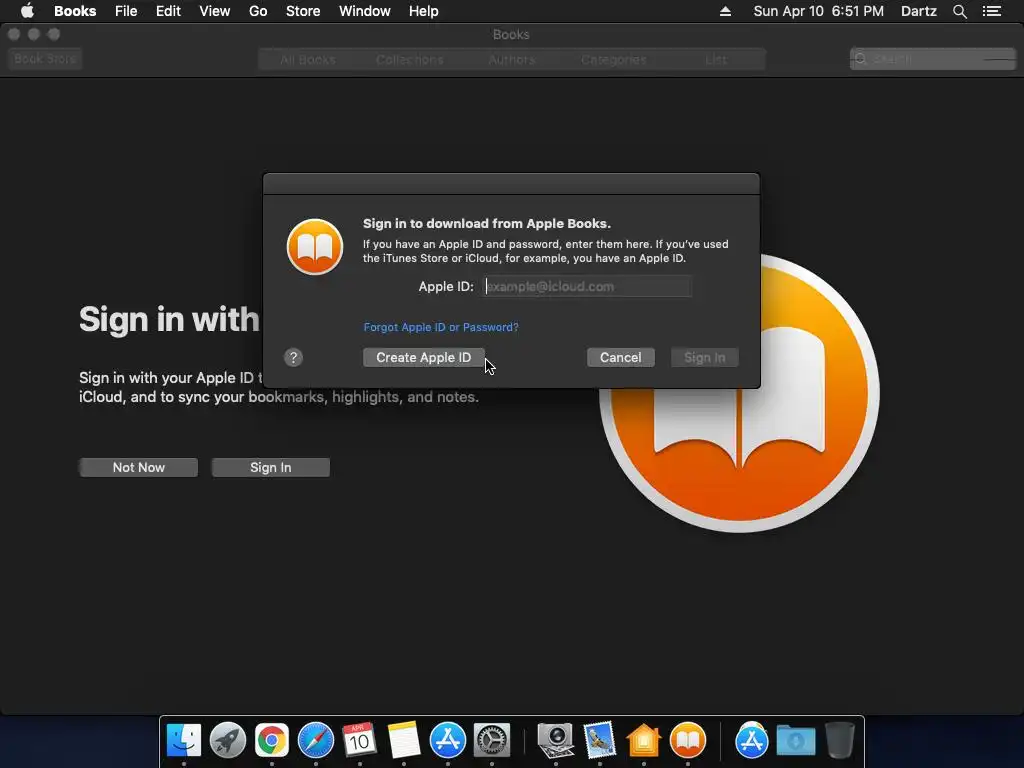Follow Forgot Apple ID or Password link
Image resolution: width=1024 pixels, height=768 pixels.
click(441, 327)
